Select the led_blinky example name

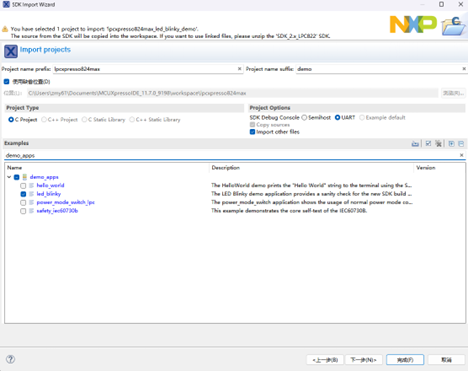(49, 194)
